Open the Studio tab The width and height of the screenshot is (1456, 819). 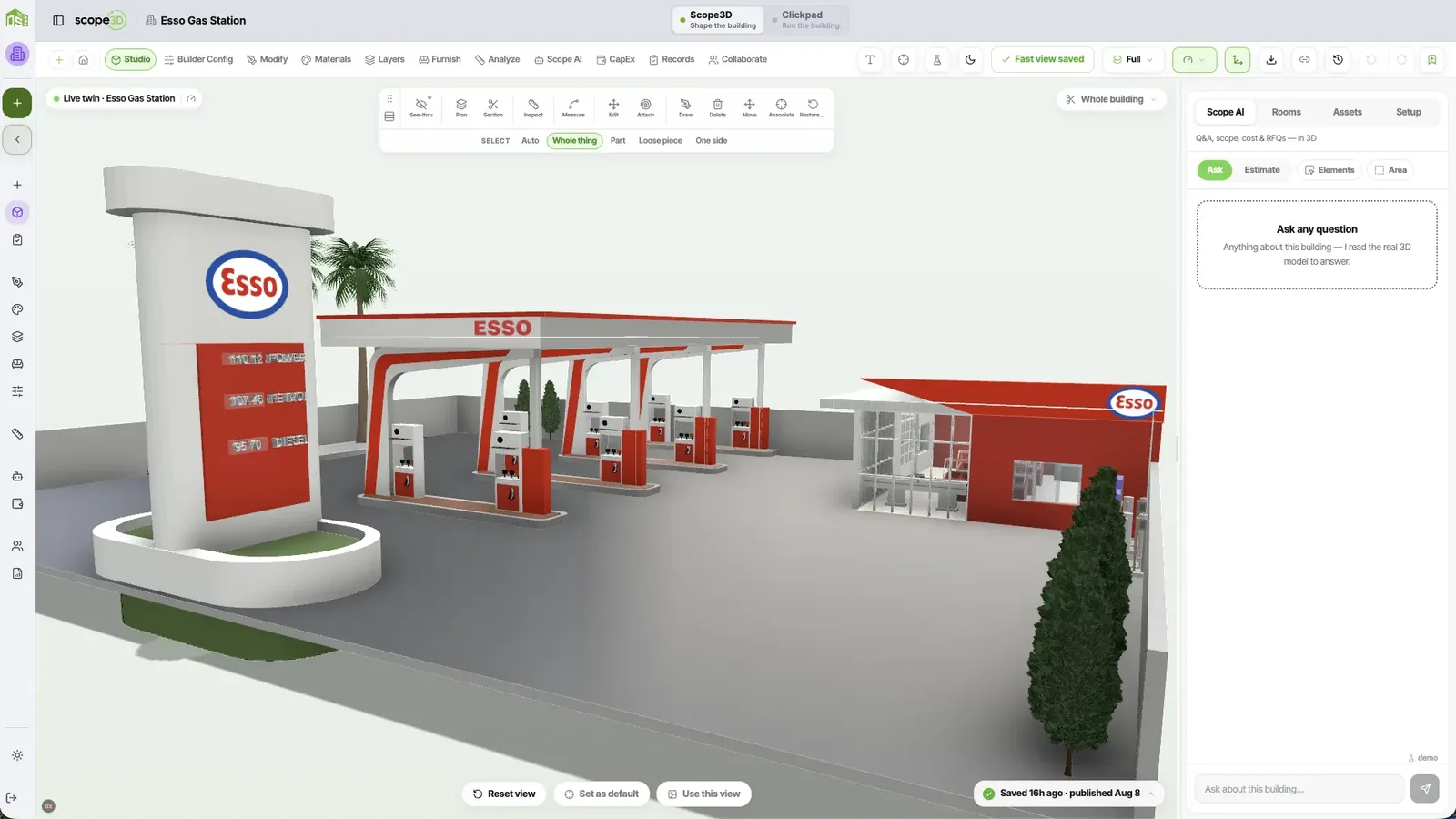(x=130, y=59)
